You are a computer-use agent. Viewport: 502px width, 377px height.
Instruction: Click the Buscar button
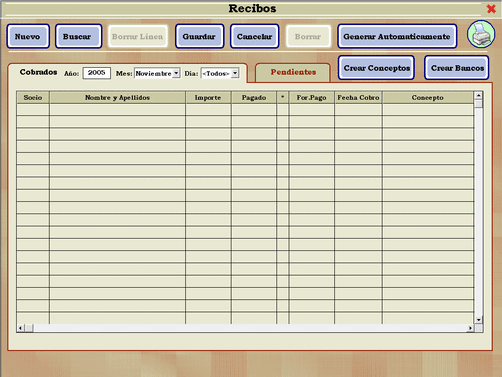(78, 36)
